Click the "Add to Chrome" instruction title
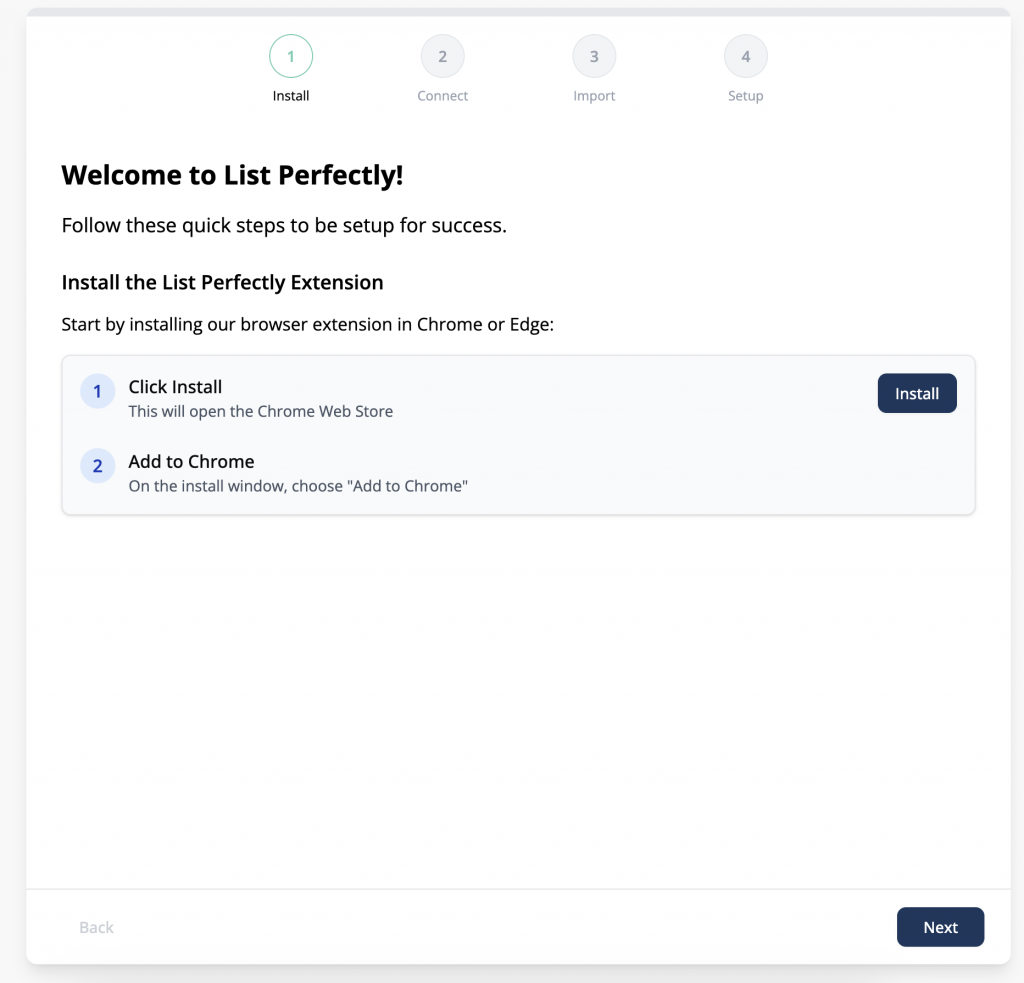Screen dimensions: 1024x983 [191, 462]
